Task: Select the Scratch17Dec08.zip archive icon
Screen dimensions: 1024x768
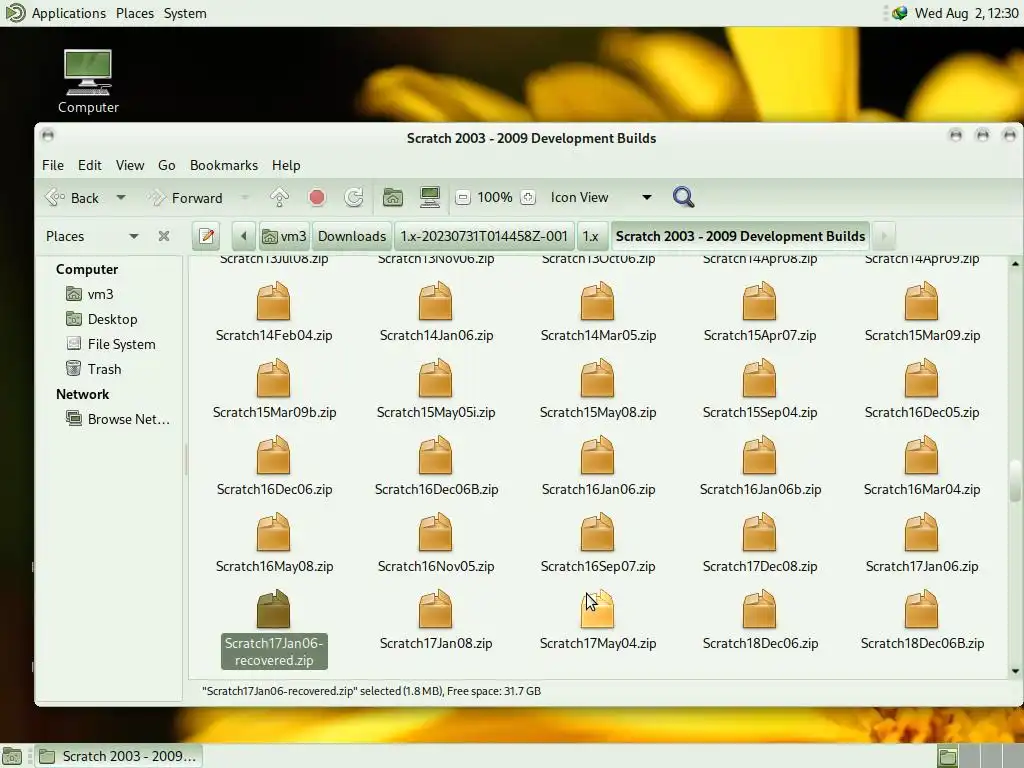Action: click(760, 532)
